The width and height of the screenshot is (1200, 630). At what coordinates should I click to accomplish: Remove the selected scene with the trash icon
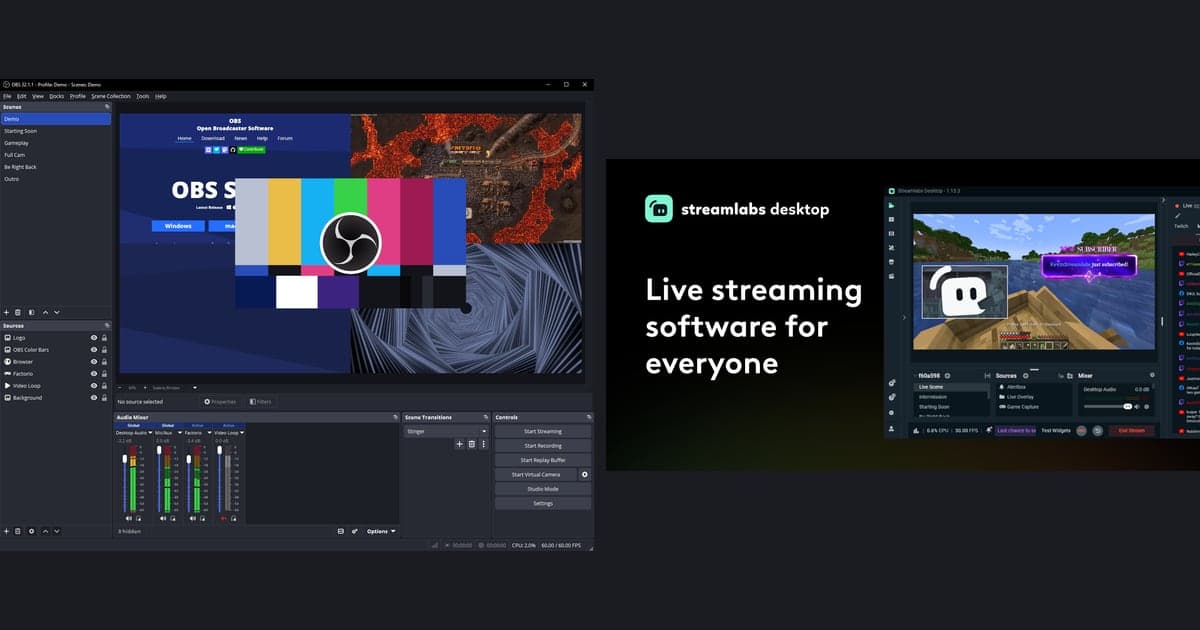click(18, 312)
